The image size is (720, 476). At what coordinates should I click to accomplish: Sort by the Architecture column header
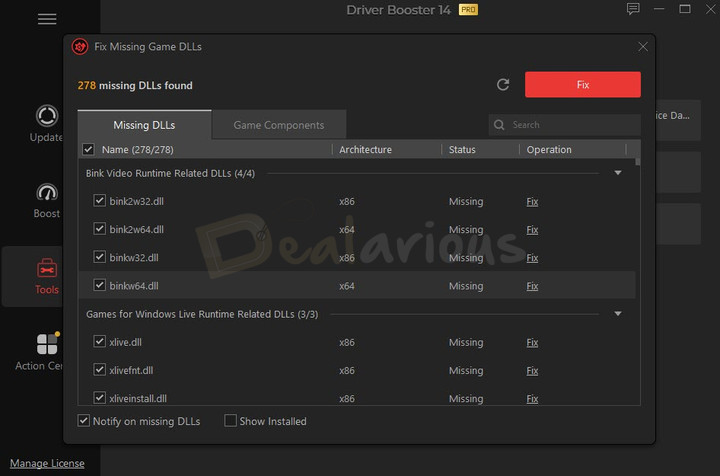[365, 149]
